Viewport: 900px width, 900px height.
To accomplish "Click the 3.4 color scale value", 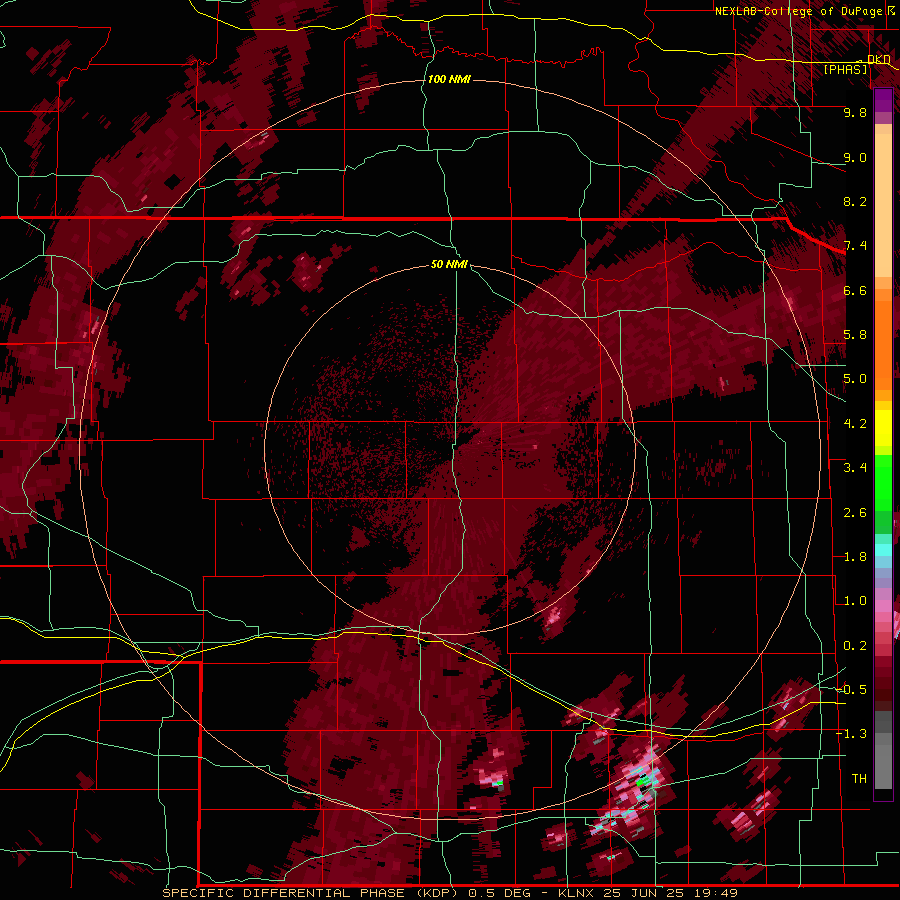I will (x=855, y=468).
